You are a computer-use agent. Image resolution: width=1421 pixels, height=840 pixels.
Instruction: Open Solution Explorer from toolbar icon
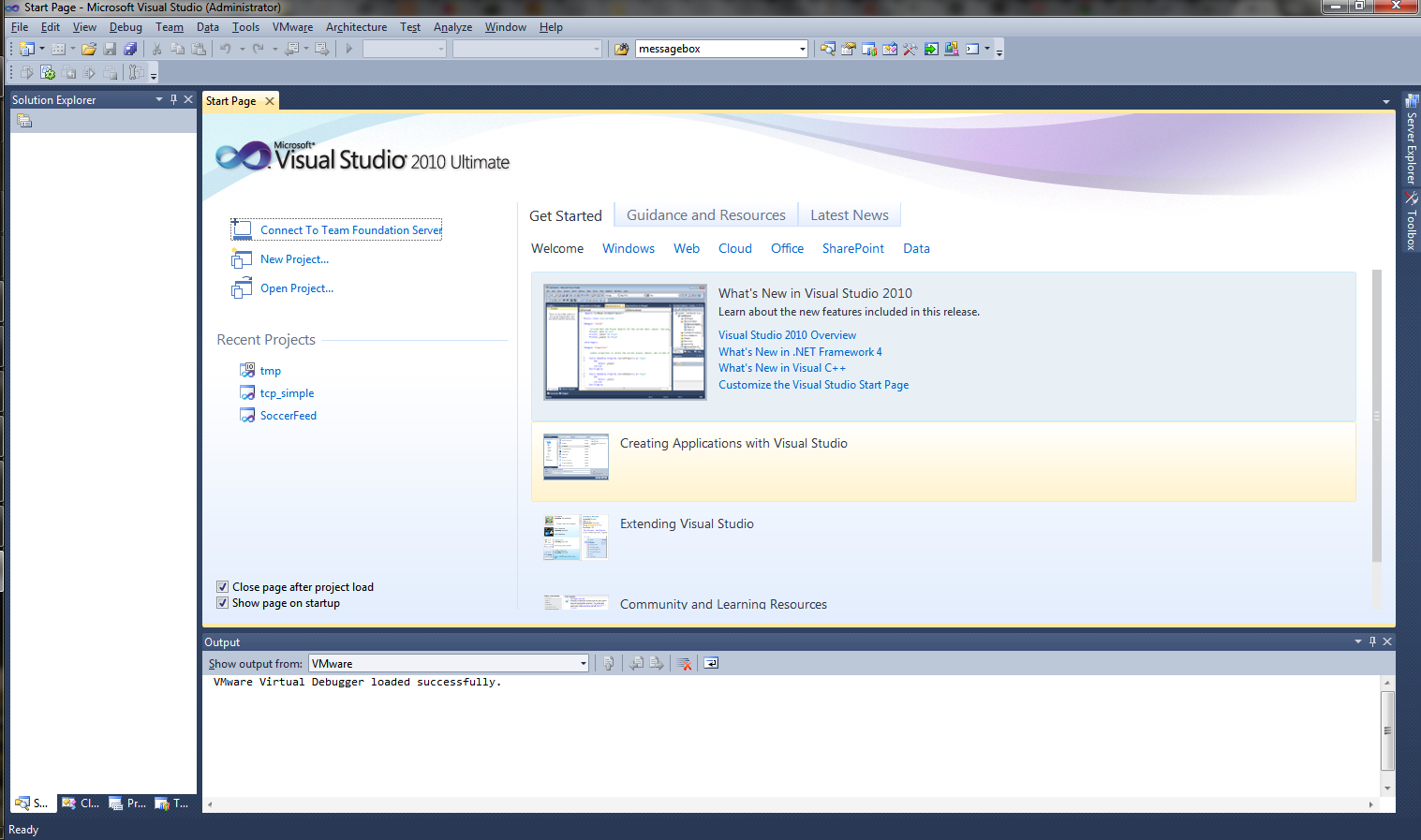click(828, 49)
